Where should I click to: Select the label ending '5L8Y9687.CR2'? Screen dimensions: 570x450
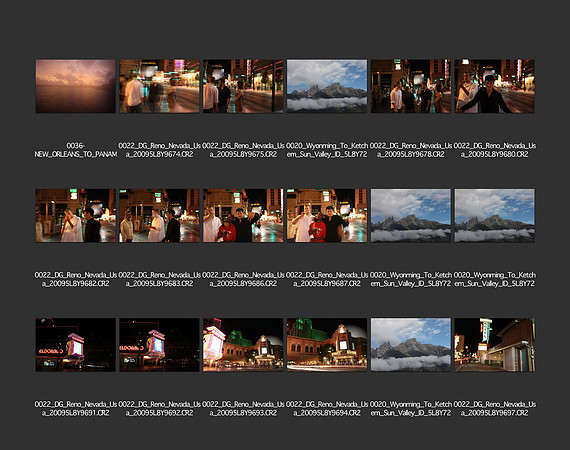point(327,279)
